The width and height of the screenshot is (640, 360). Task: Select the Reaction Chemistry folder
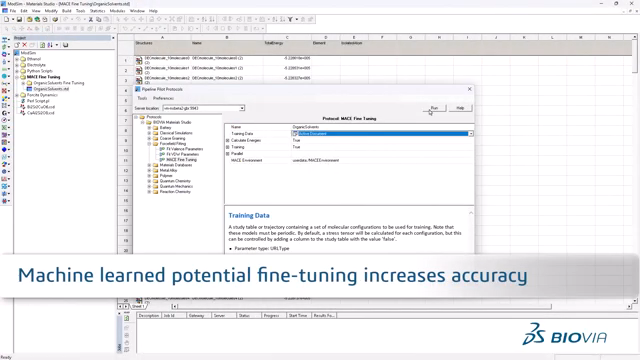coord(175,191)
